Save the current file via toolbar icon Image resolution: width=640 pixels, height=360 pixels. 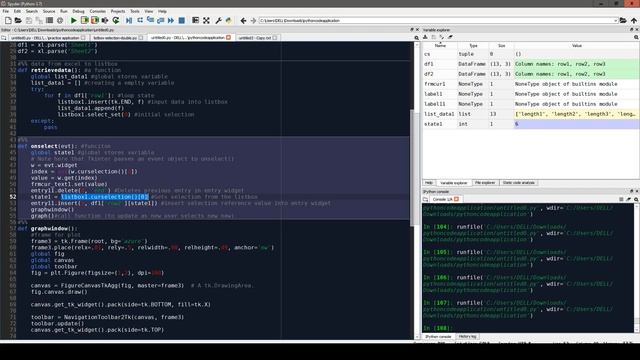point(29,20)
